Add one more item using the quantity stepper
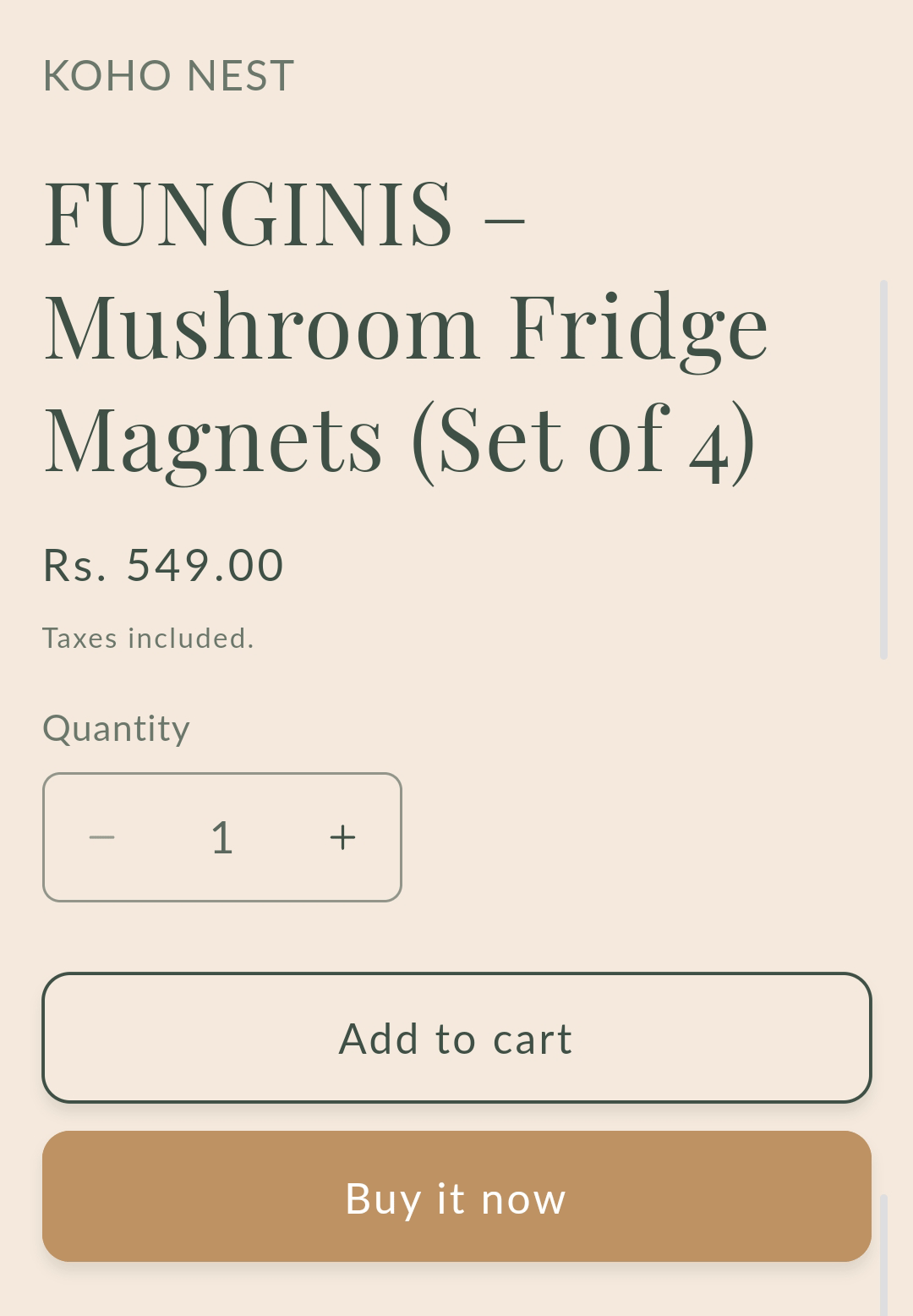 (x=342, y=837)
